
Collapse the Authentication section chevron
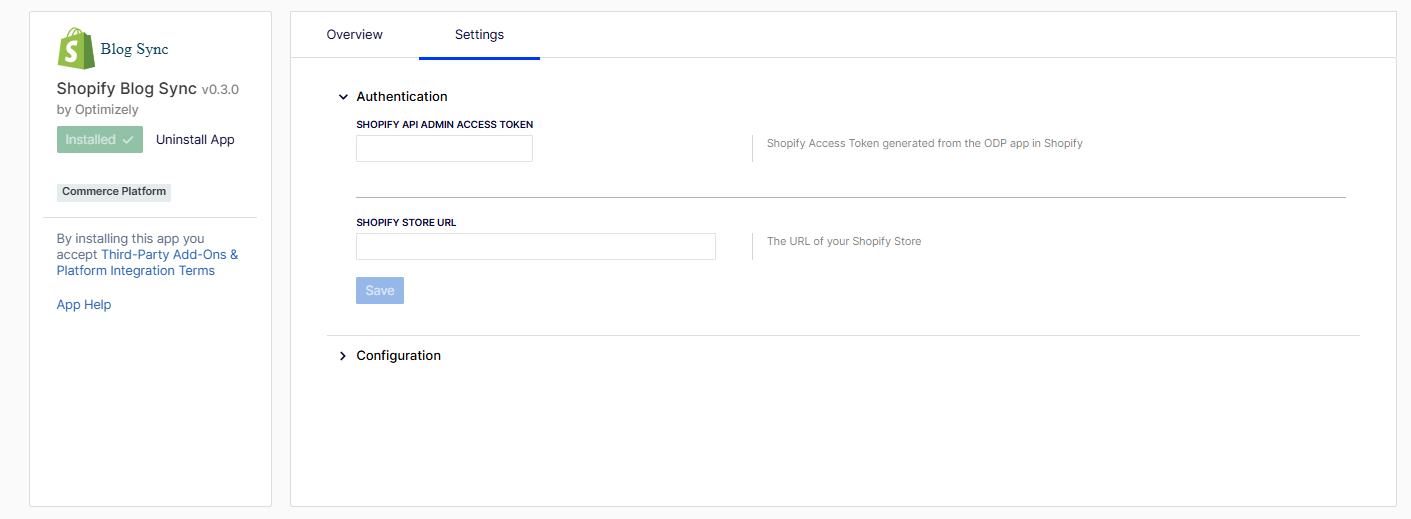point(343,97)
